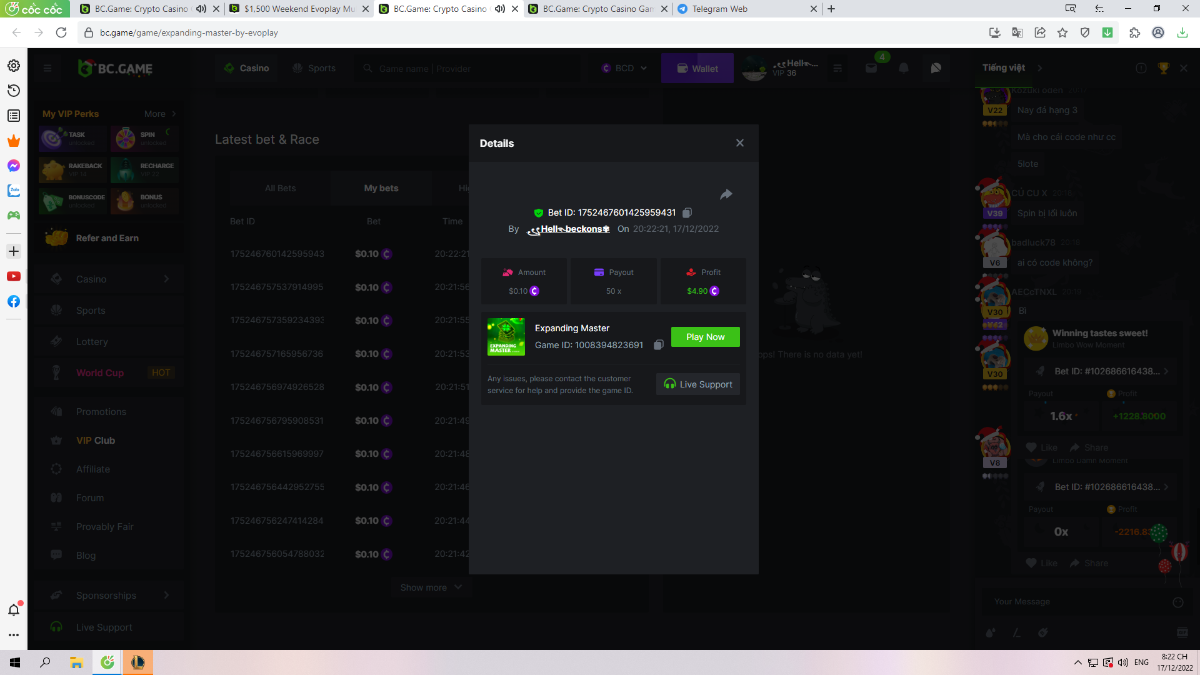Copy the Expanding Master Game ID
The width and height of the screenshot is (1200, 675).
tap(658, 345)
